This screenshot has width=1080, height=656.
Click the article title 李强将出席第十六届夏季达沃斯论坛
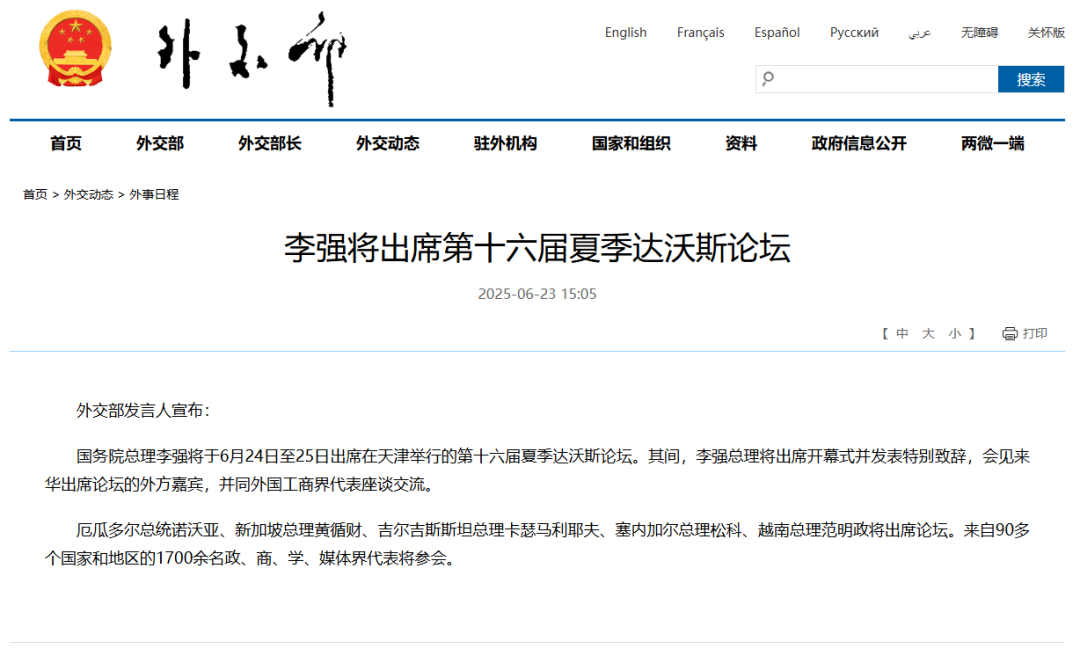point(537,248)
